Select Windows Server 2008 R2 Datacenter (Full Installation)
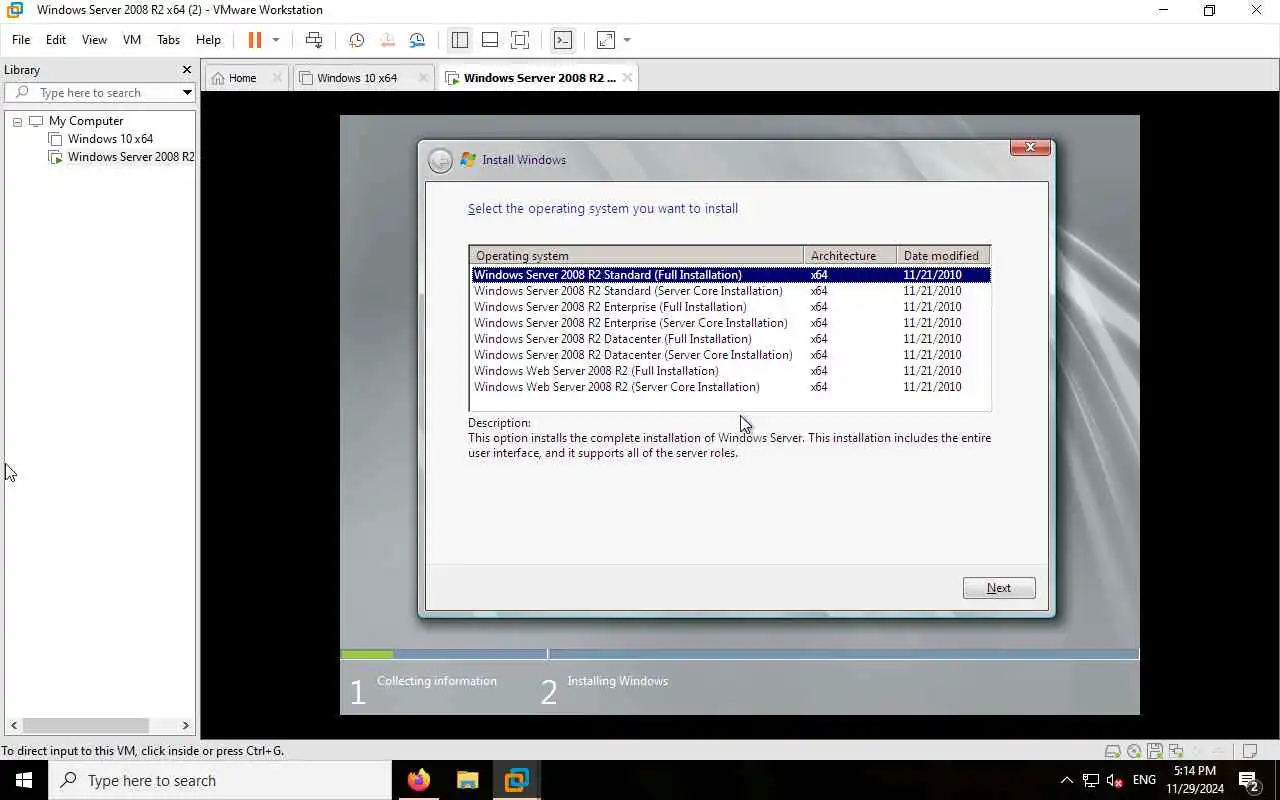Viewport: 1280px width, 800px height. click(x=730, y=339)
